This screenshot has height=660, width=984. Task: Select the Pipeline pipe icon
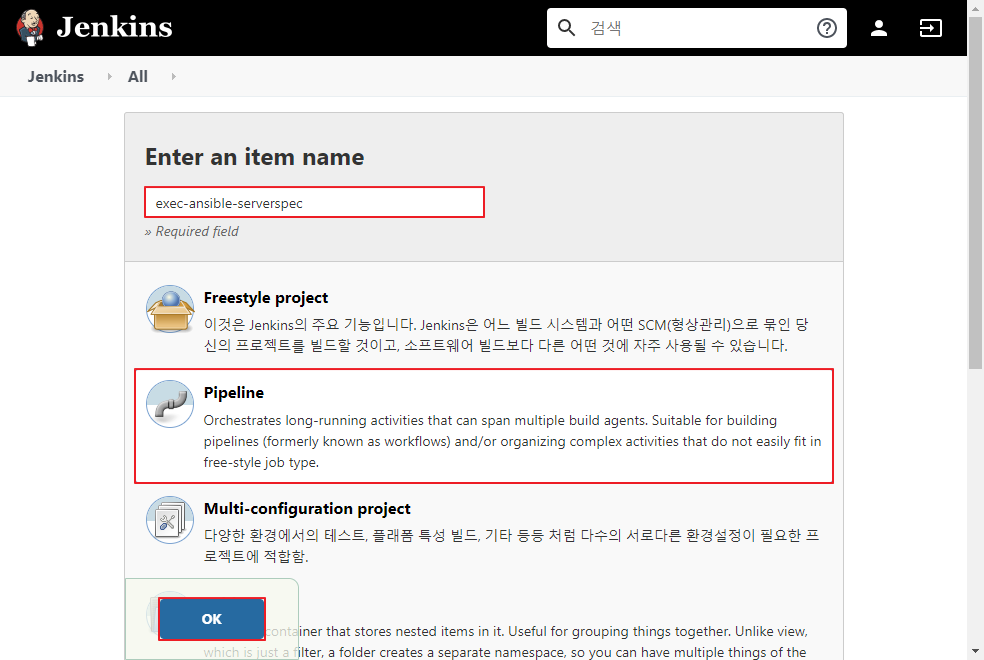170,404
